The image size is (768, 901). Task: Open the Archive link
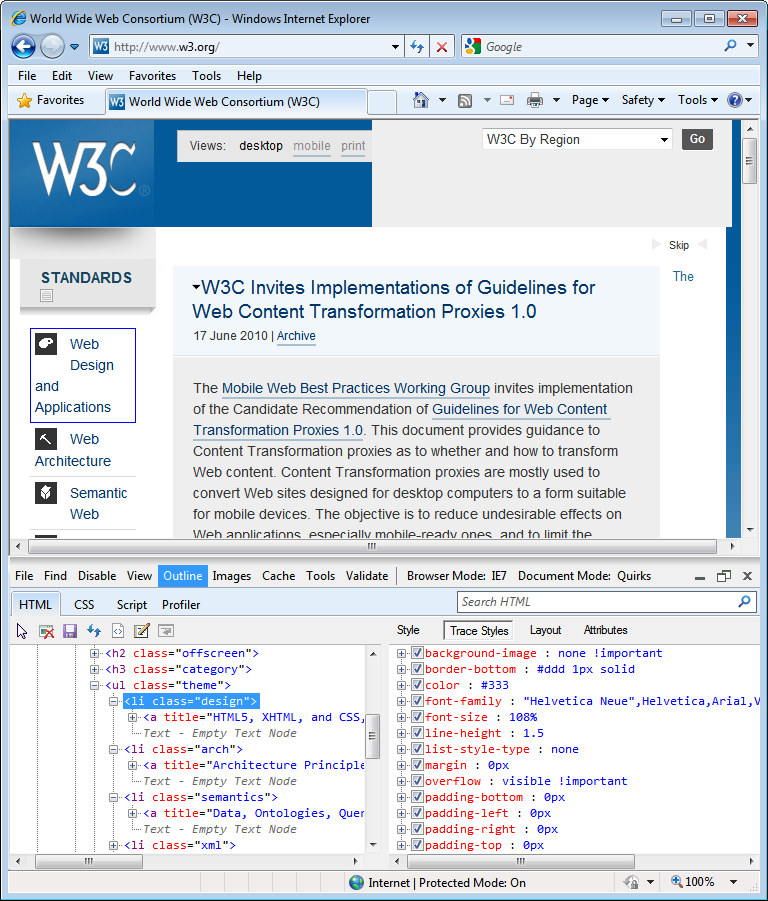coord(296,336)
